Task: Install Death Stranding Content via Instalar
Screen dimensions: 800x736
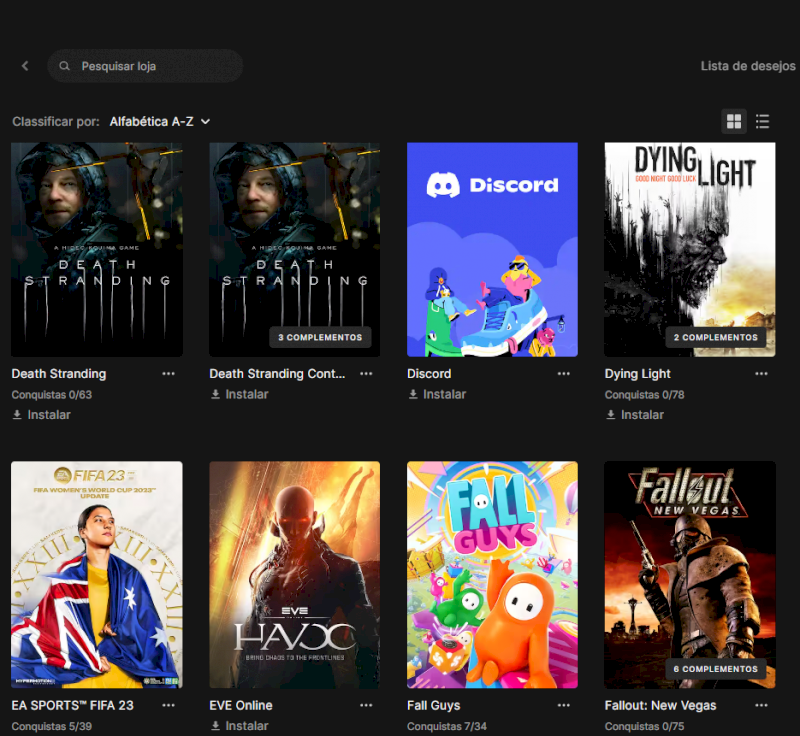Action: (239, 394)
